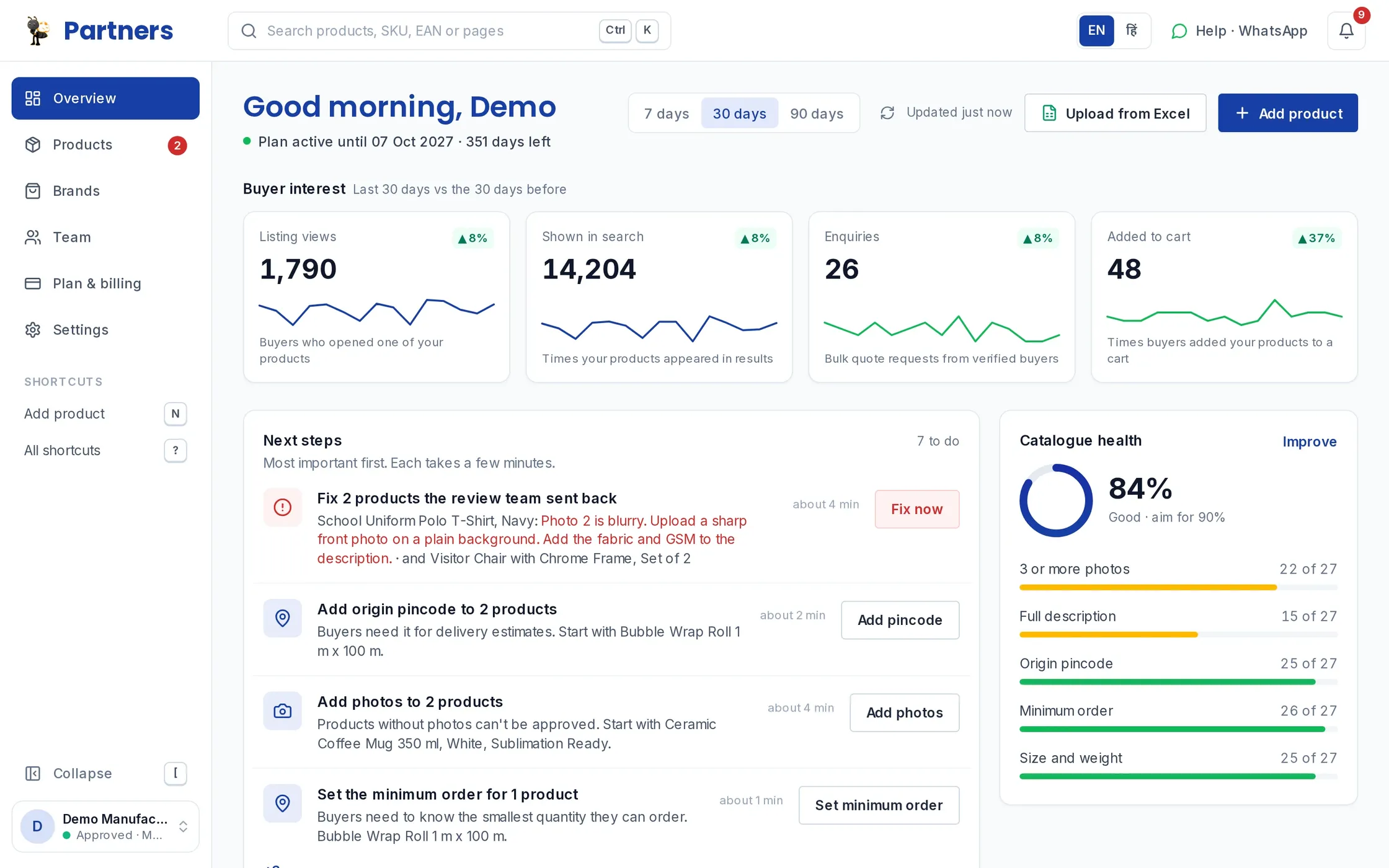Click the Add photos button
Viewport: 1389px width, 868px height.
point(904,712)
